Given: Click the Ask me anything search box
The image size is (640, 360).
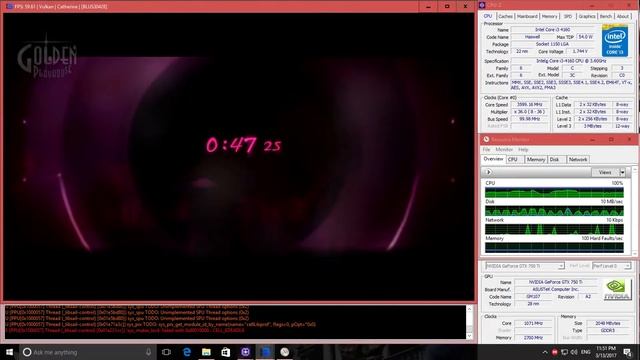Looking at the screenshot, I should pos(87,352).
